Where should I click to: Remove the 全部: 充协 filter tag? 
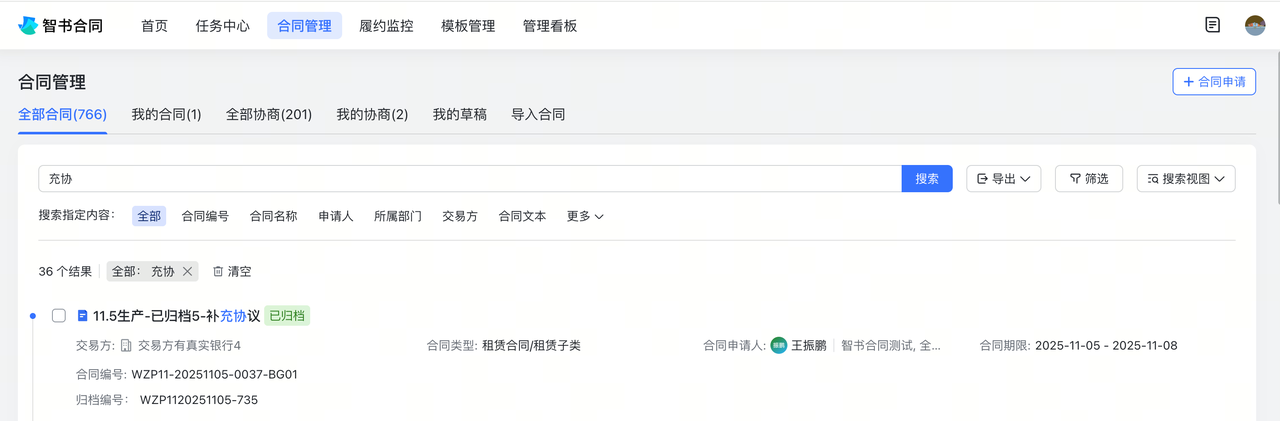pyautogui.click(x=187, y=271)
